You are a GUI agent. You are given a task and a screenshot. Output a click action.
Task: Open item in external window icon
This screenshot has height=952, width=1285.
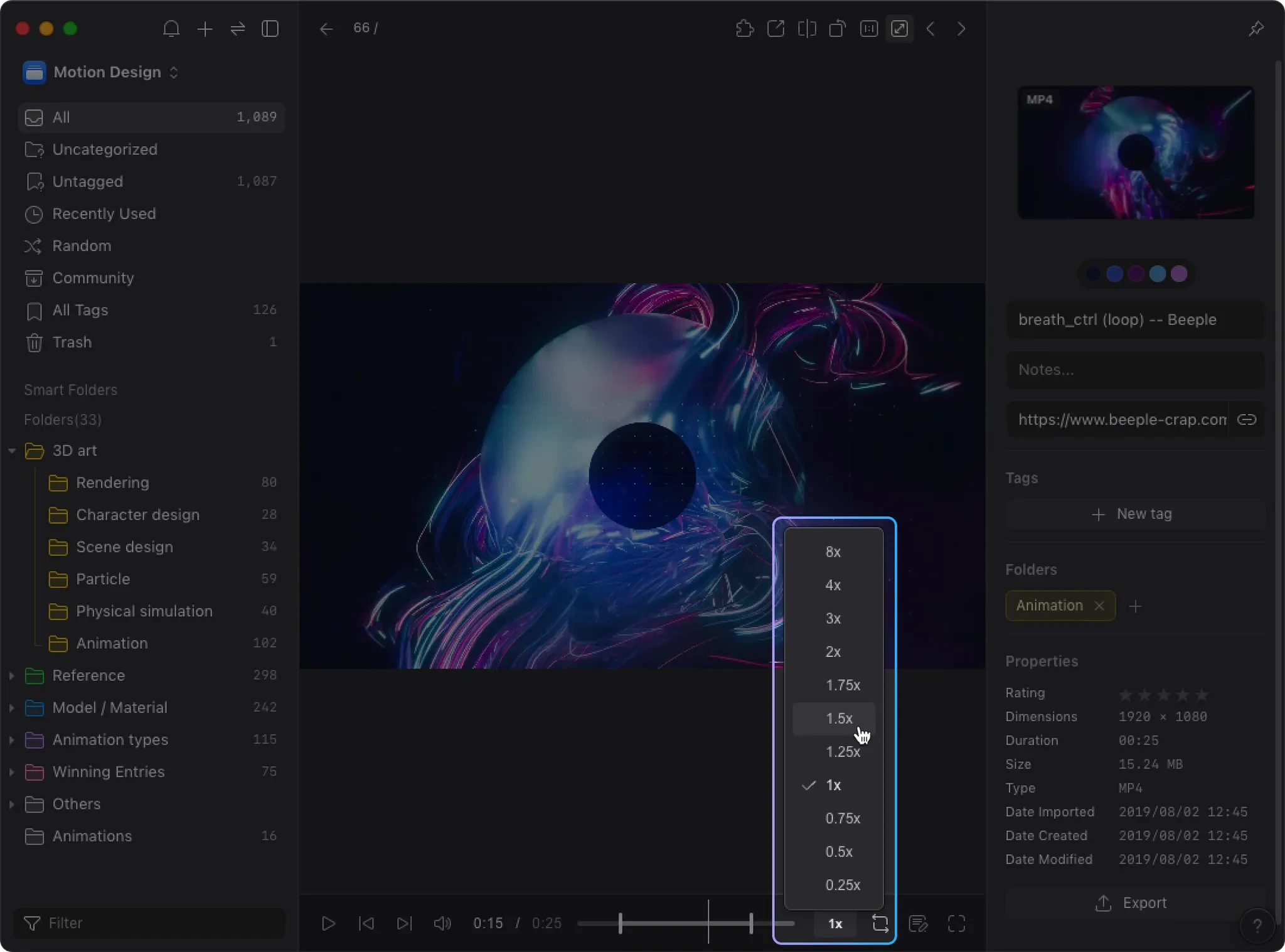(776, 29)
